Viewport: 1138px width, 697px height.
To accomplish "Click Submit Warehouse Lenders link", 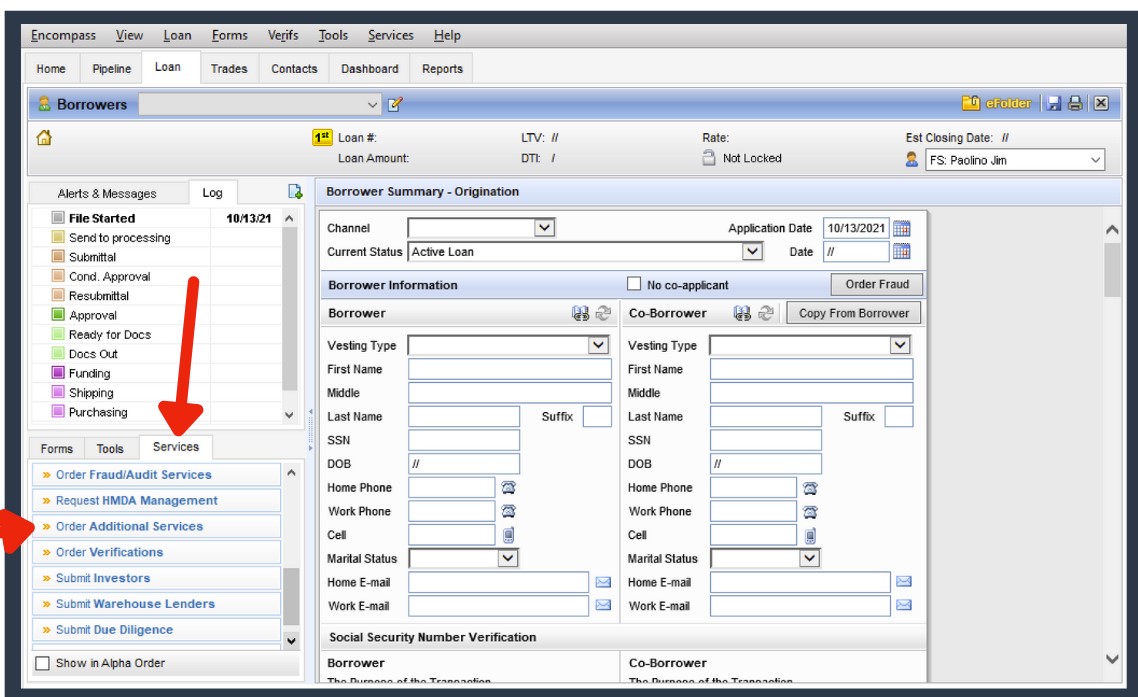I will [x=157, y=603].
